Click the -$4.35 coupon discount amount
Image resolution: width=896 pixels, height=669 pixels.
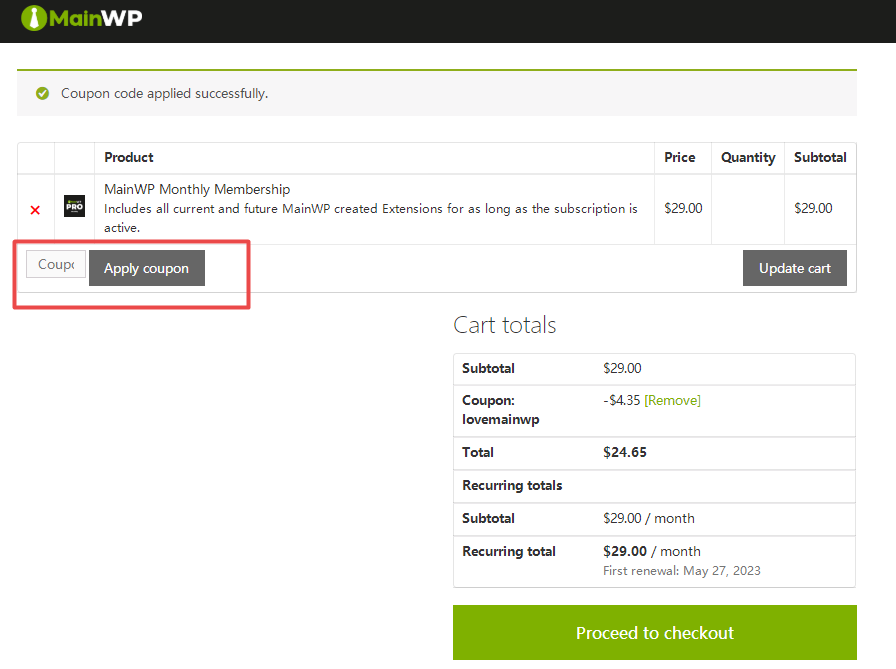tap(621, 400)
